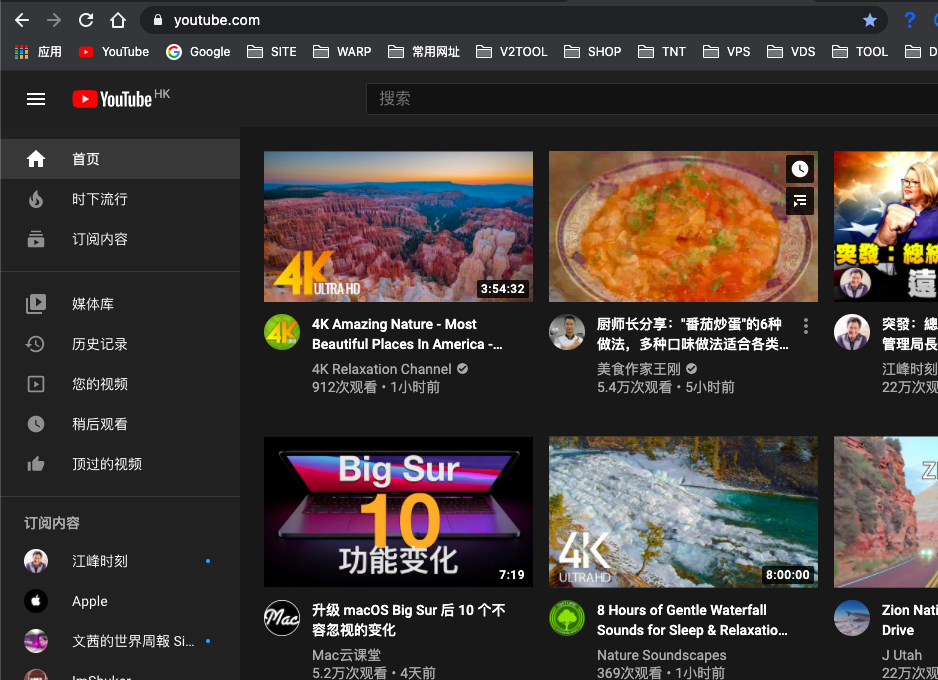The image size is (938, 680).
Task: Open 订阅内容 (Subscriptions) in the sidebar
Action: [35, 239]
